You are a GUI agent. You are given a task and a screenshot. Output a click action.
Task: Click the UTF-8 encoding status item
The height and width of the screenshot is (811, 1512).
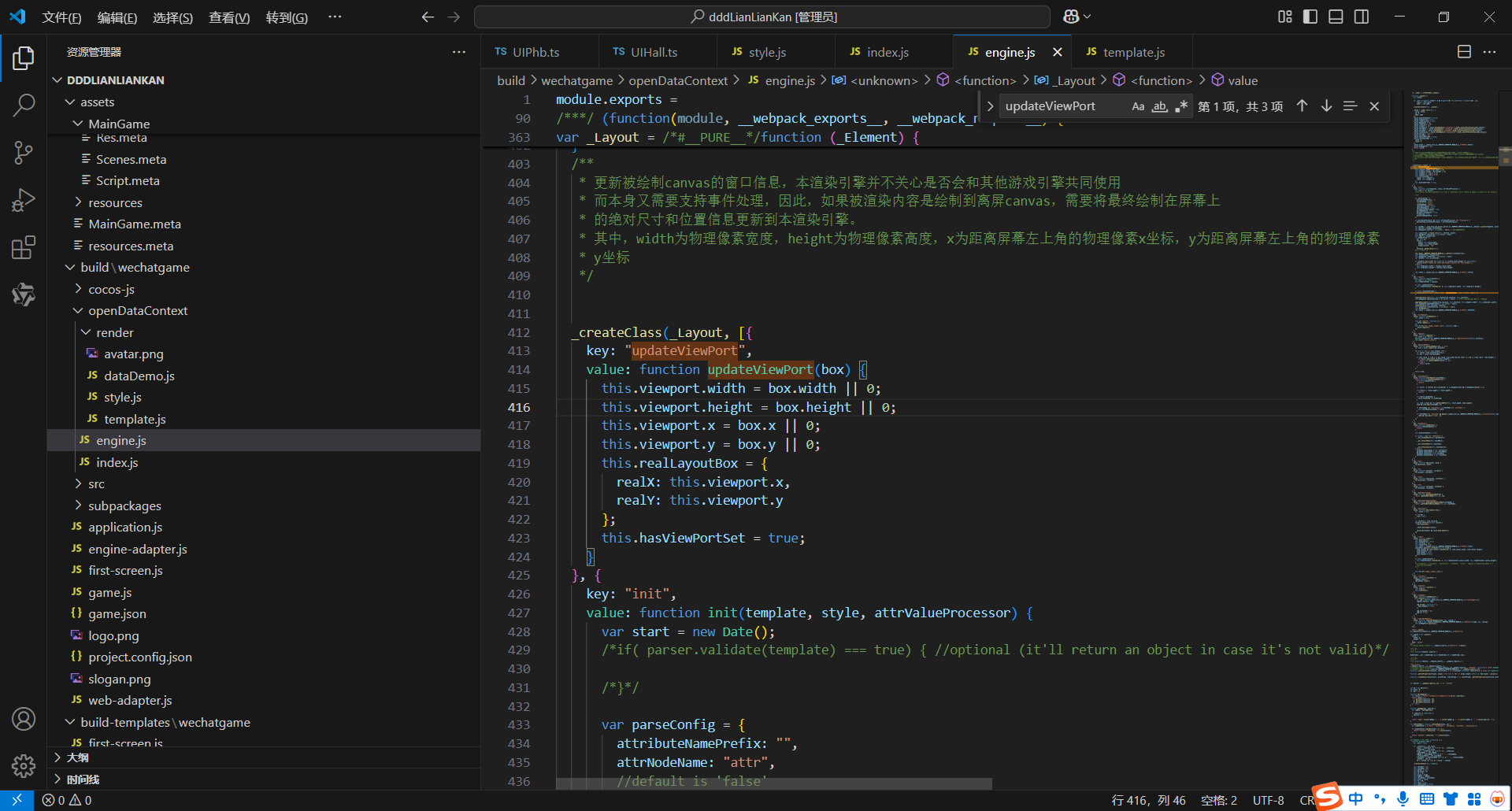tap(1268, 800)
